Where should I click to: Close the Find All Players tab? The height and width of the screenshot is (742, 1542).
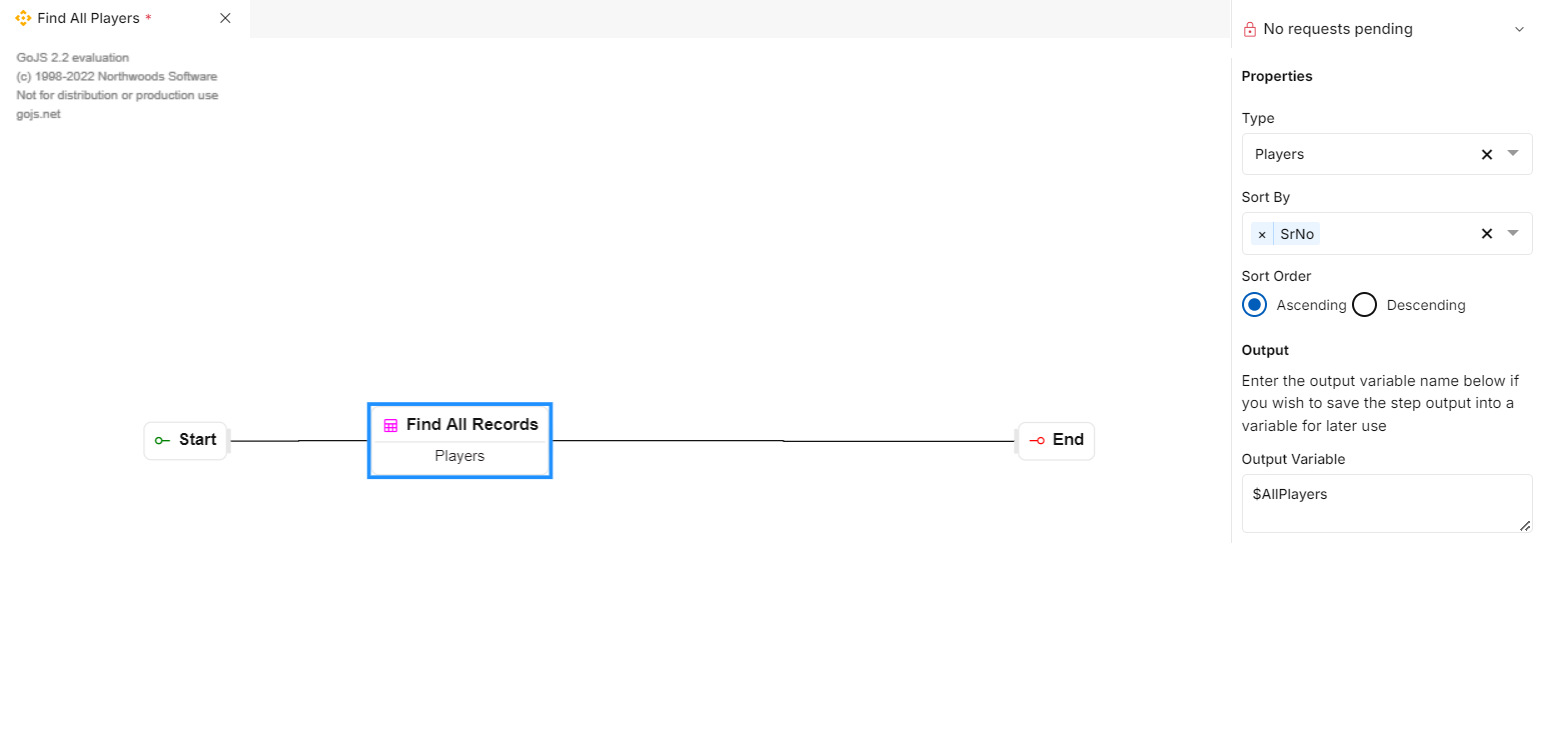click(225, 18)
